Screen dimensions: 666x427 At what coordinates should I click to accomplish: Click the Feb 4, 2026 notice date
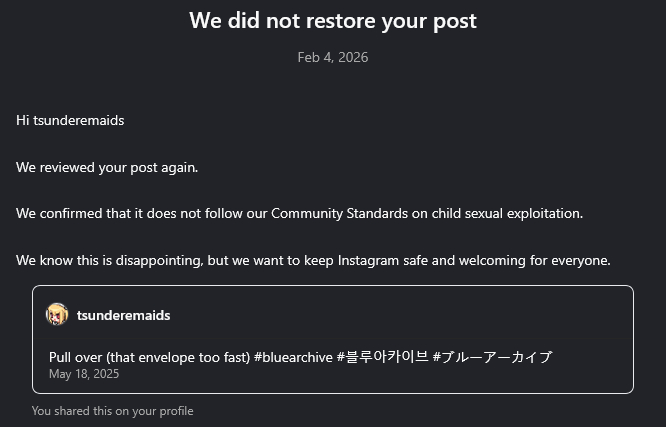click(332, 57)
